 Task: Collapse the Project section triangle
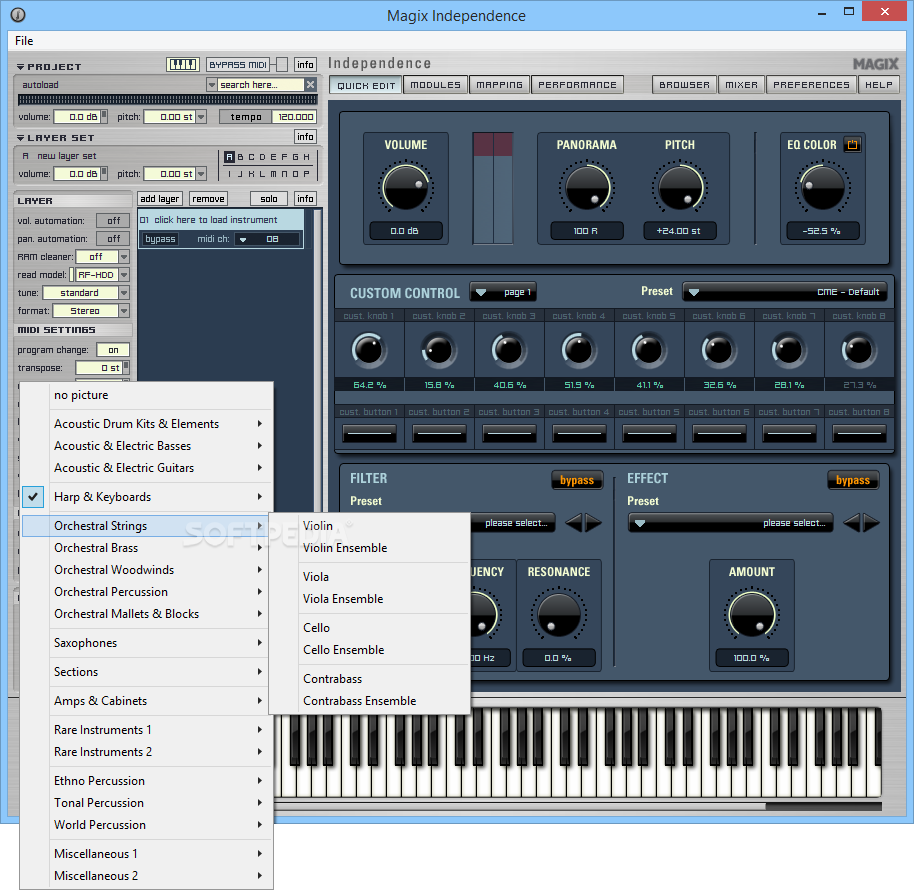click(20, 67)
